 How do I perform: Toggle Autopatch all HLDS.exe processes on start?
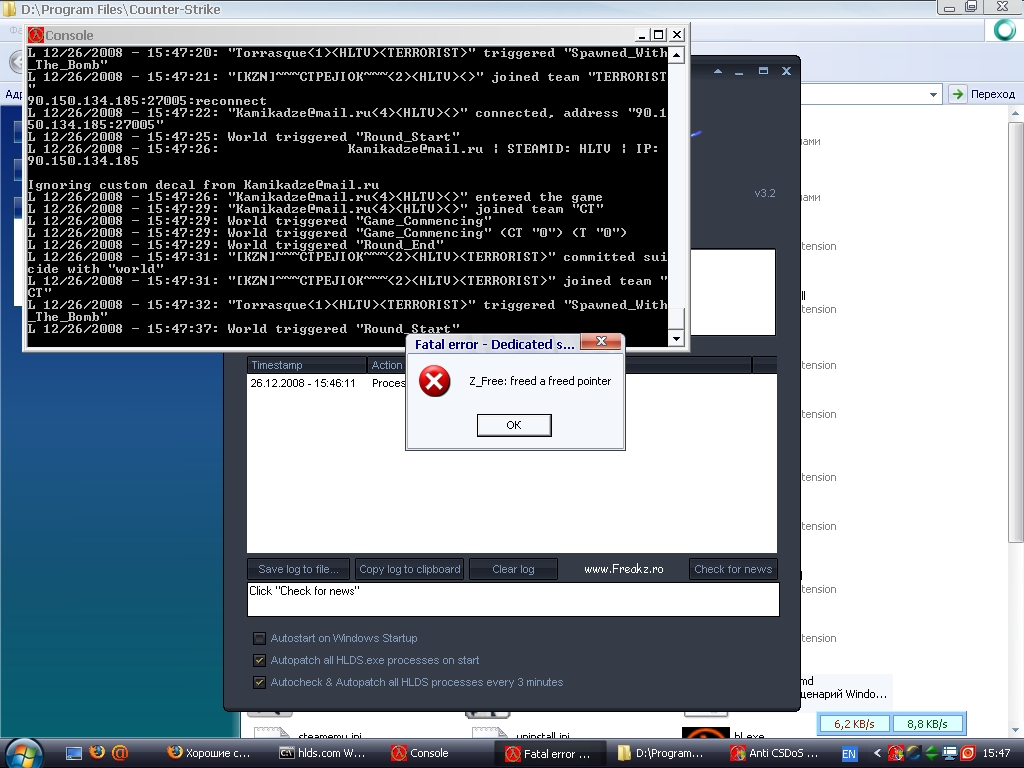point(259,660)
